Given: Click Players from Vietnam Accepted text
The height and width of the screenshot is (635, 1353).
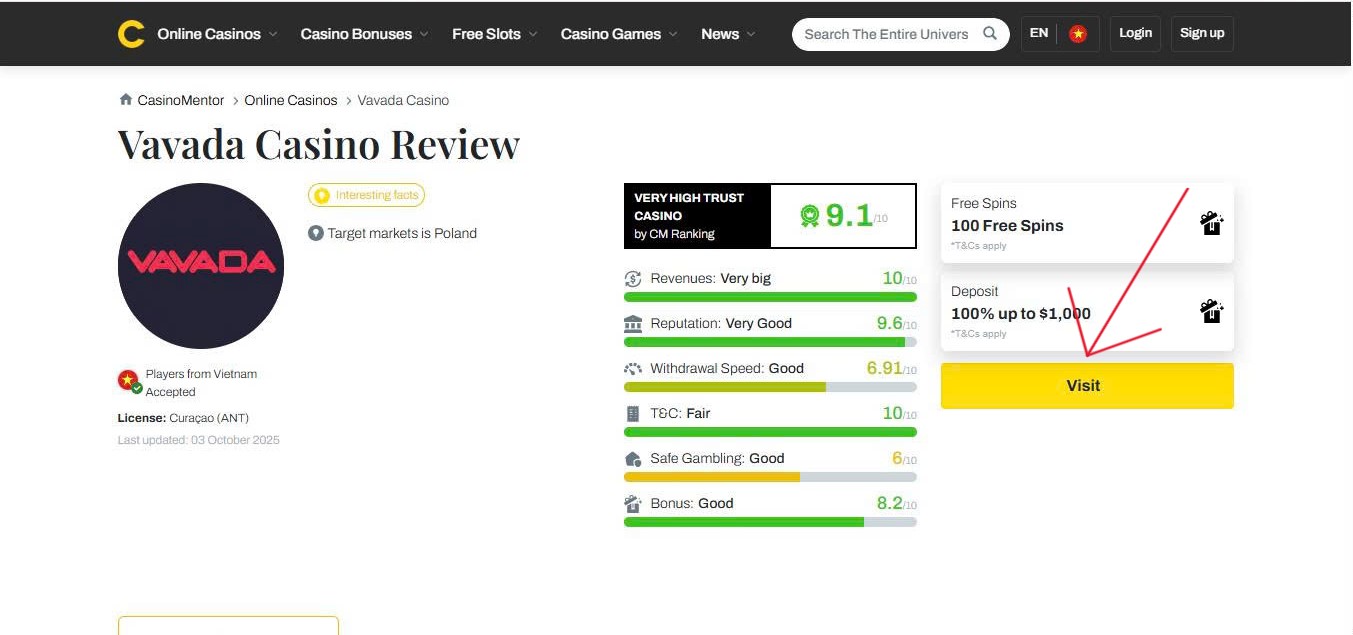Looking at the screenshot, I should coord(201,383).
